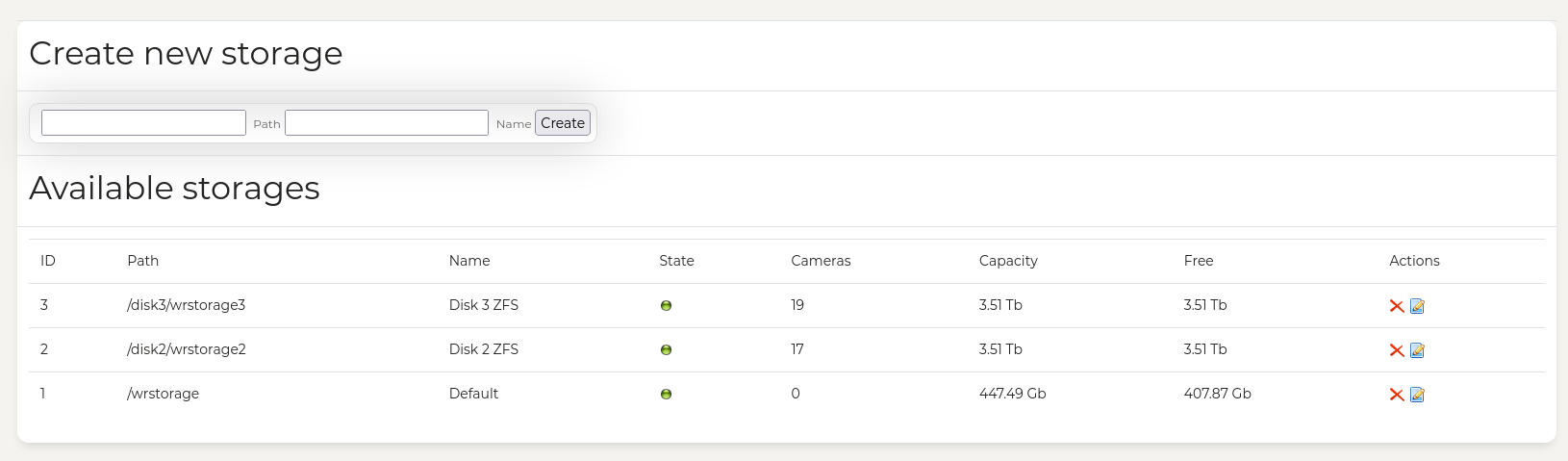This screenshot has width=1568, height=461.
Task: Edit the Default storage entry
Action: [x=1417, y=395]
